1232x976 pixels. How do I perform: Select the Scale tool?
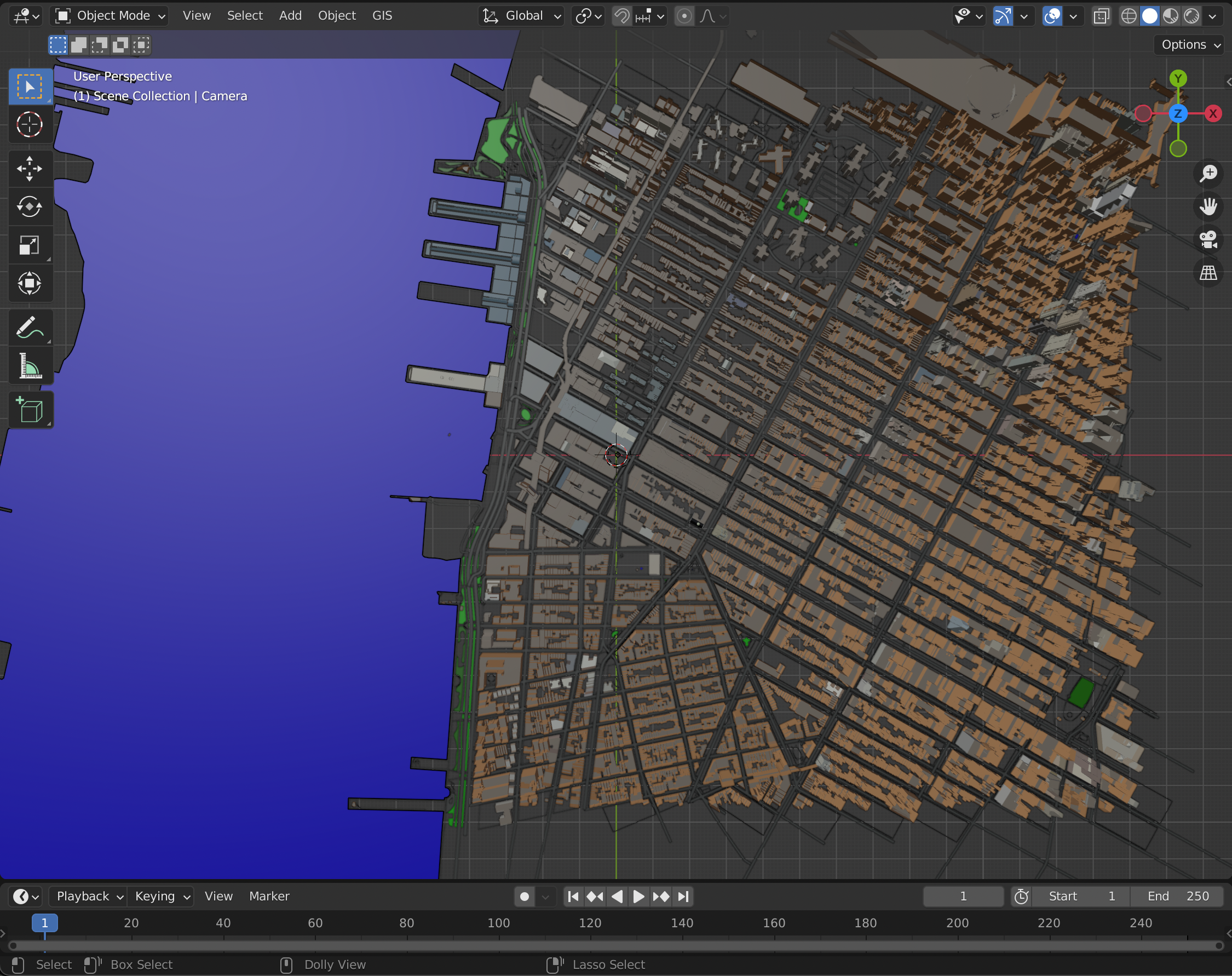(30, 245)
